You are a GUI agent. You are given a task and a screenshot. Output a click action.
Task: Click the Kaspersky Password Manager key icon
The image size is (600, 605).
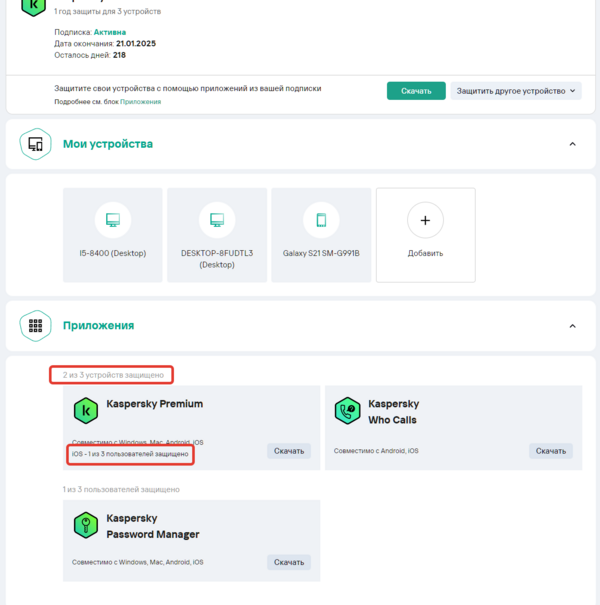[x=86, y=525]
